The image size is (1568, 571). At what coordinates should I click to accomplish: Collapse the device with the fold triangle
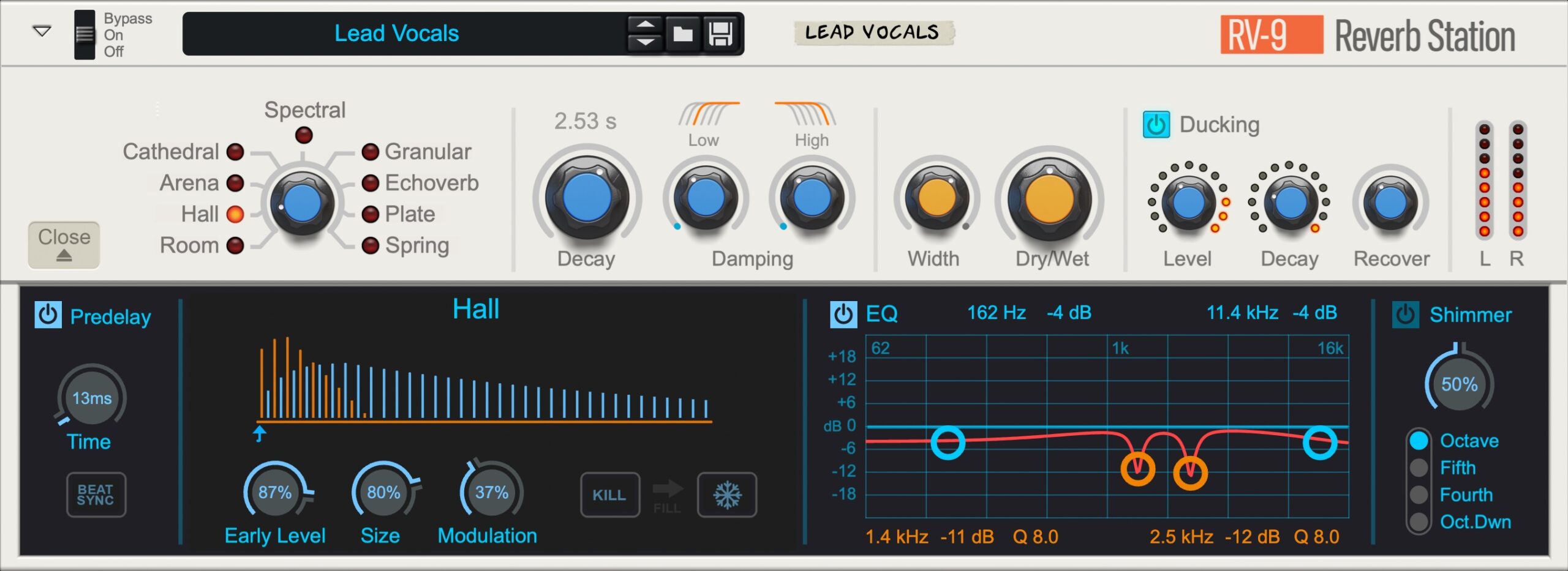point(42,31)
